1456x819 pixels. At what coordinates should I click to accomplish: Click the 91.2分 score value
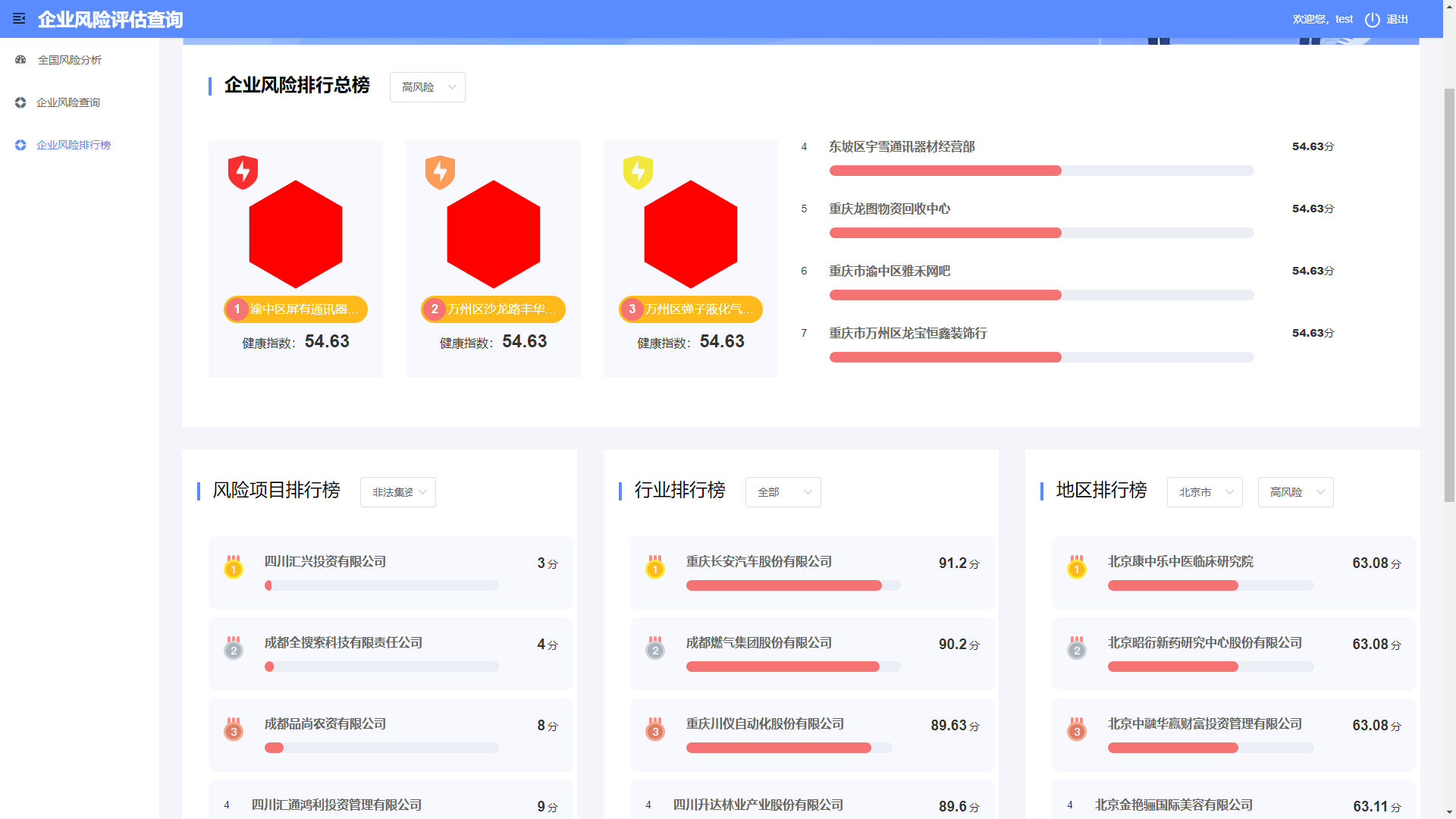[x=959, y=563]
